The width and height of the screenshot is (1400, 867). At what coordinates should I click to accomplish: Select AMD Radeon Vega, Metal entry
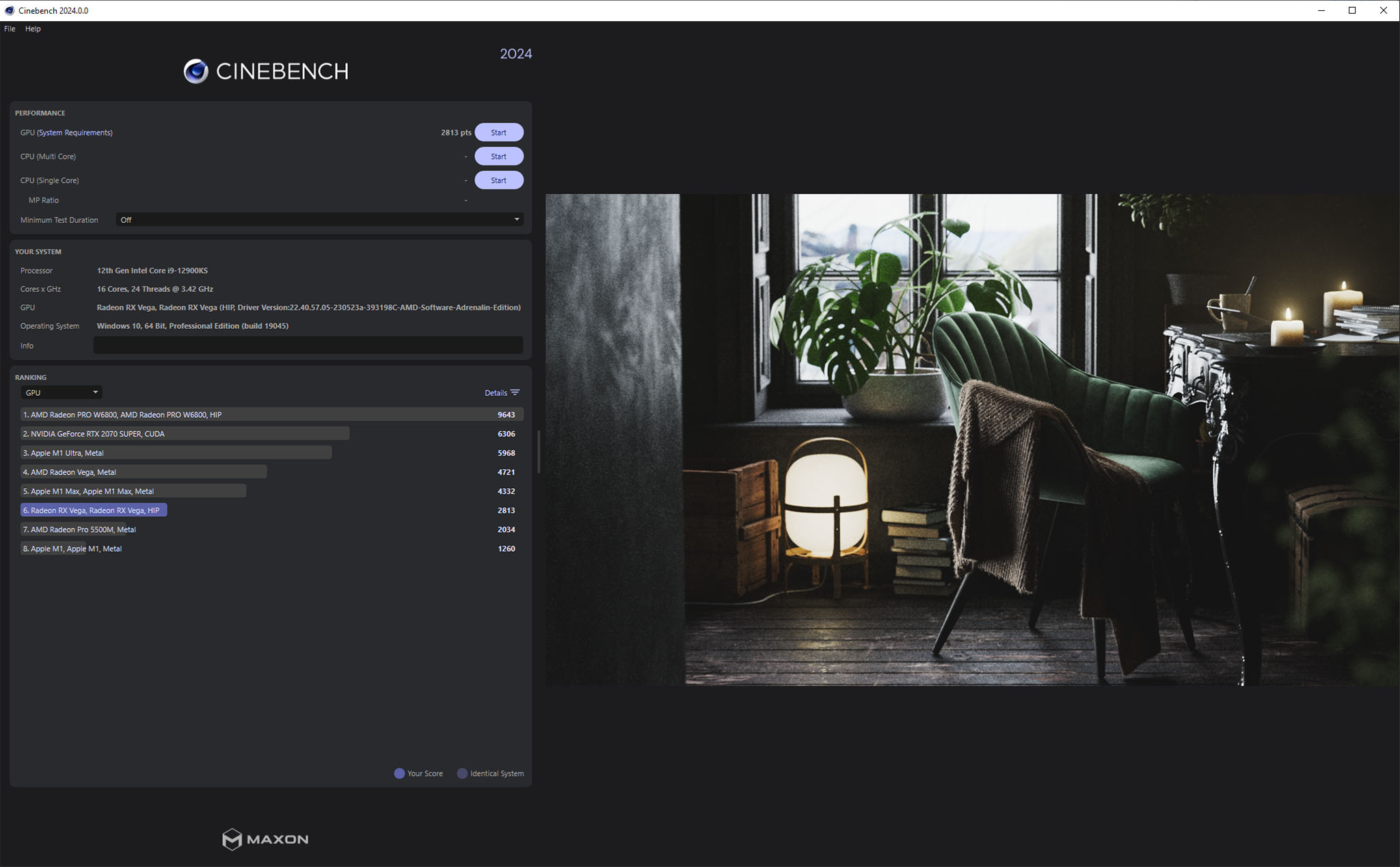coord(272,472)
